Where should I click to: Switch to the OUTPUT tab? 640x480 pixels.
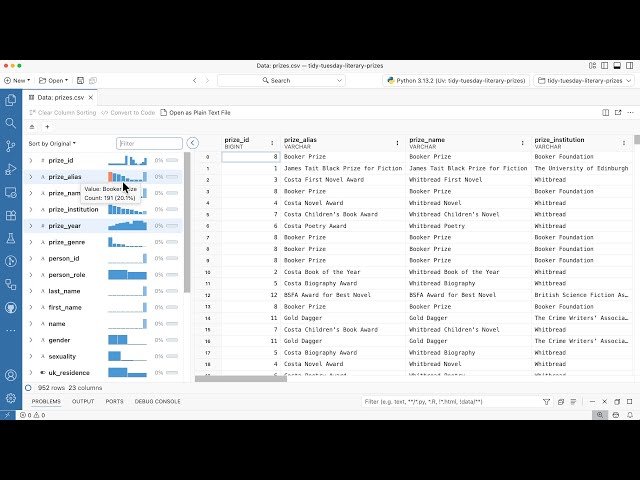pyautogui.click(x=83, y=402)
